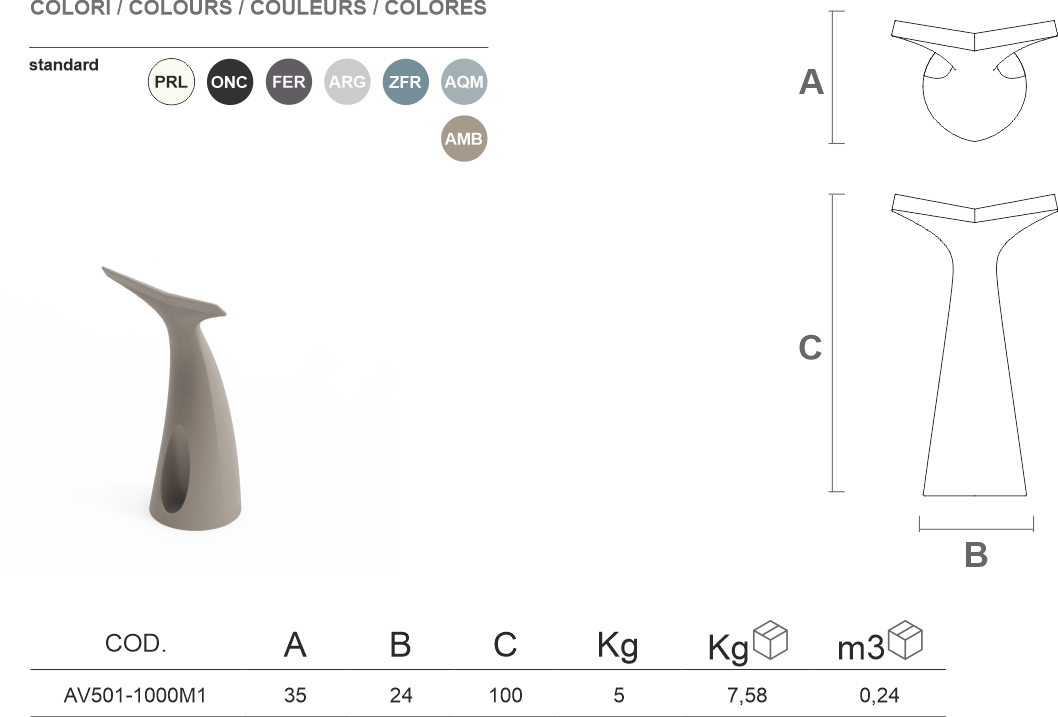Image resolution: width=1058 pixels, height=717 pixels.
Task: Pick the FER dark gray swatch
Action: tap(288, 82)
